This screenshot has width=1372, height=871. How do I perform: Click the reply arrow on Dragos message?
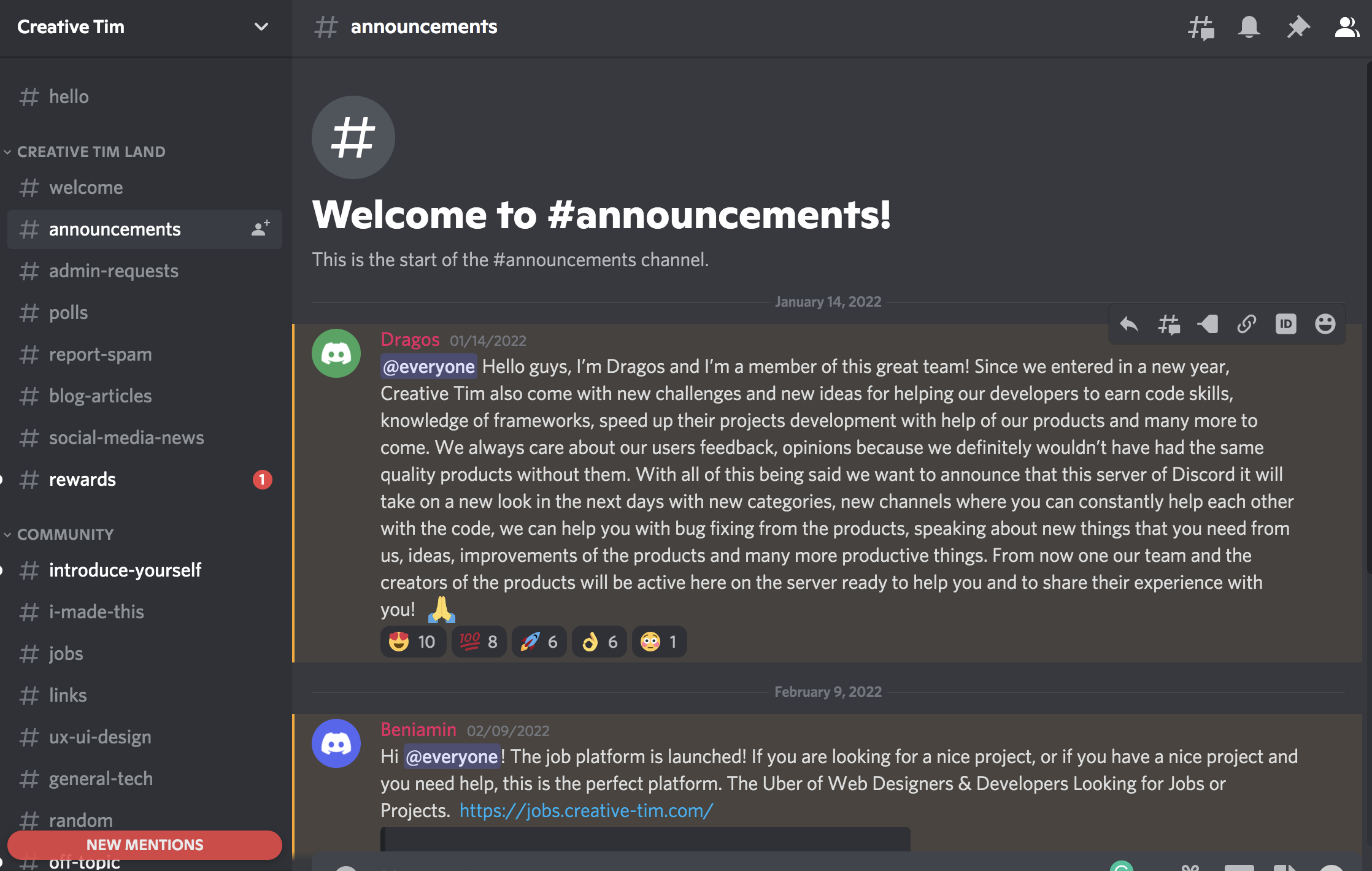[1129, 324]
